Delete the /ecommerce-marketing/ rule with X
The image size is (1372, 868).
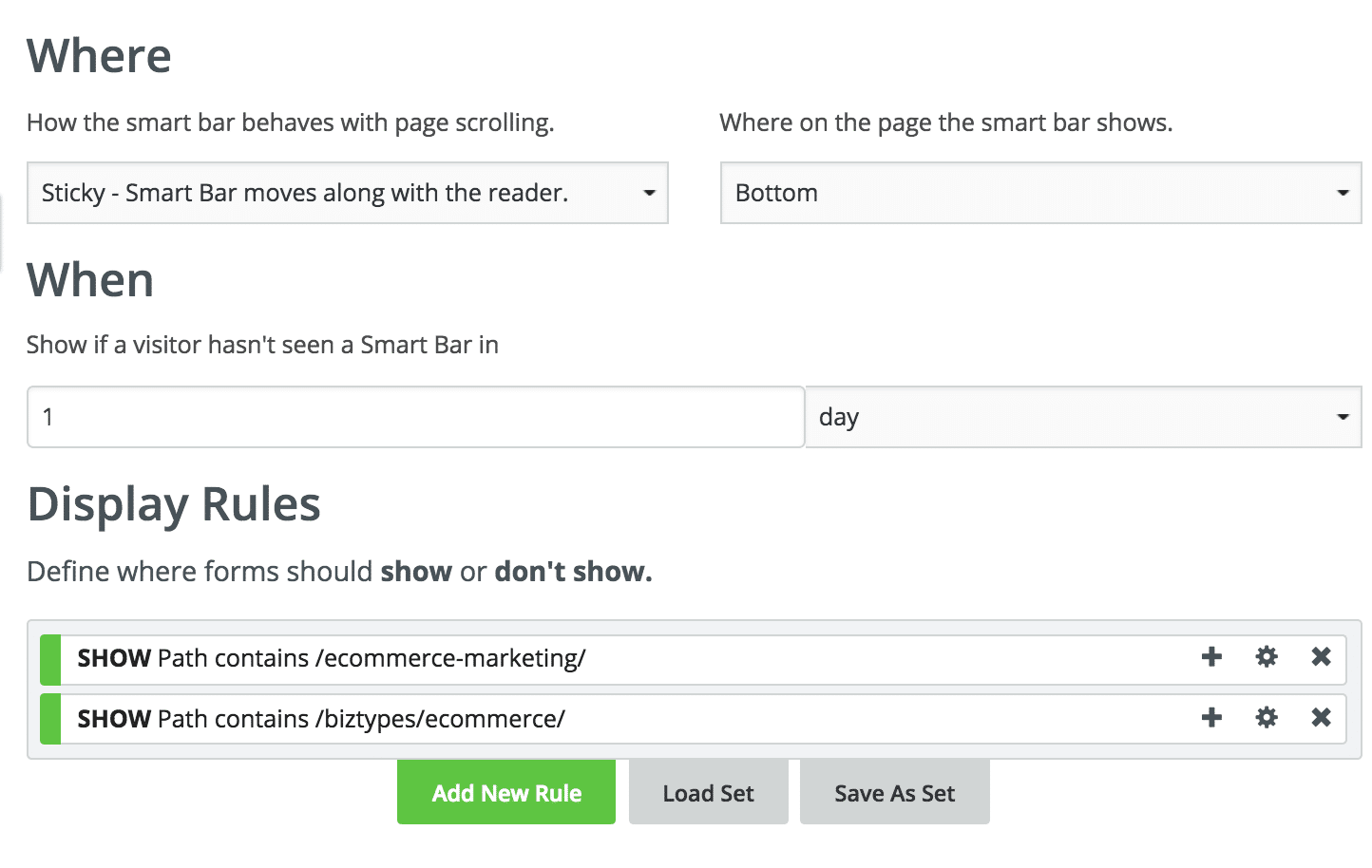point(1321,656)
